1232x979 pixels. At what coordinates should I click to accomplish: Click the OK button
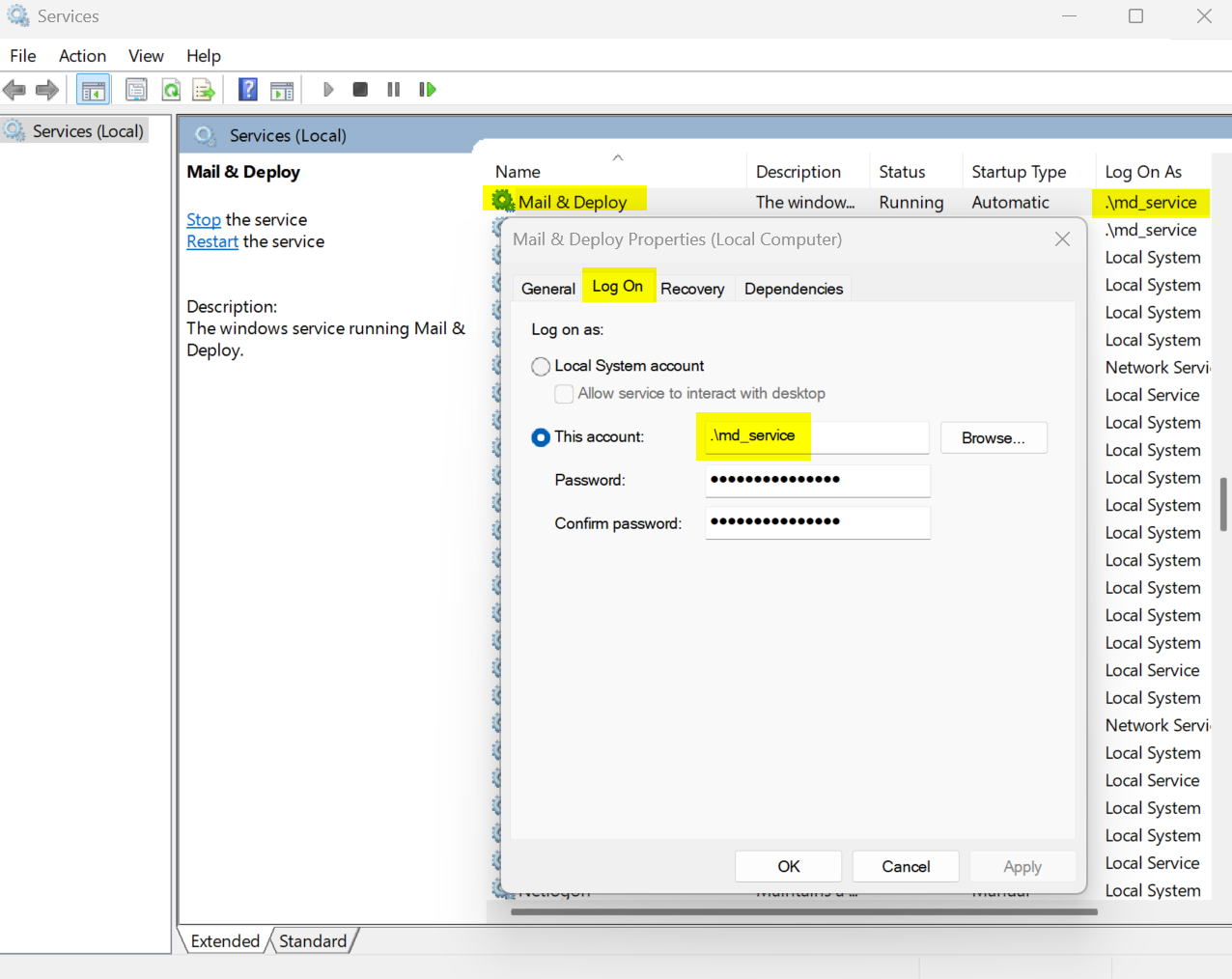(x=789, y=866)
